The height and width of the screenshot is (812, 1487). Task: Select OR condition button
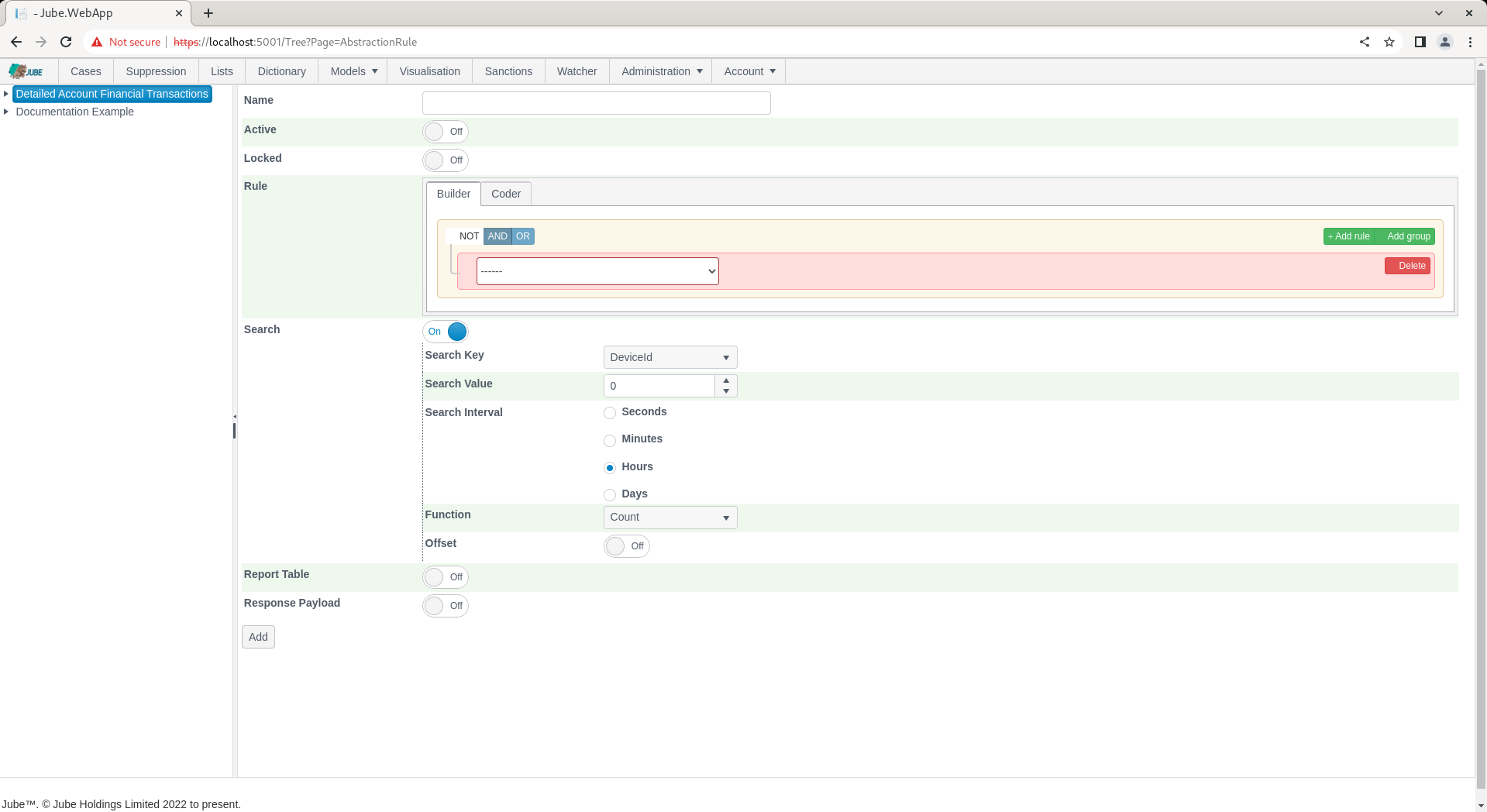pyautogui.click(x=523, y=236)
